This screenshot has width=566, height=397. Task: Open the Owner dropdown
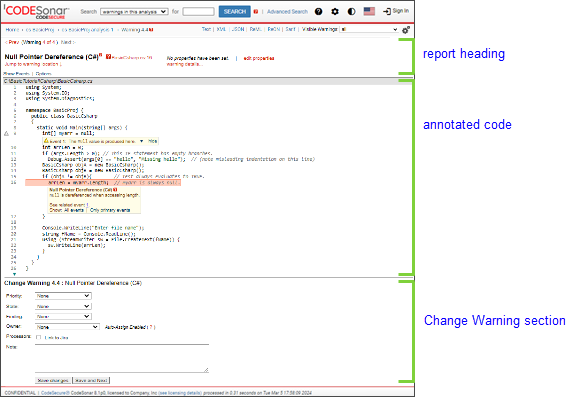[67, 327]
